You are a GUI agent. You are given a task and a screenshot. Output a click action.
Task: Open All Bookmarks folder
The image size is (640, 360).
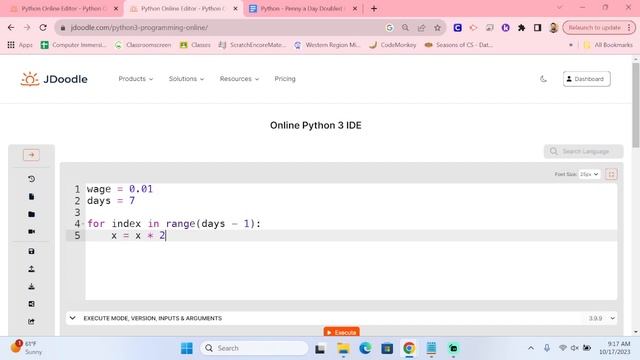608,45
